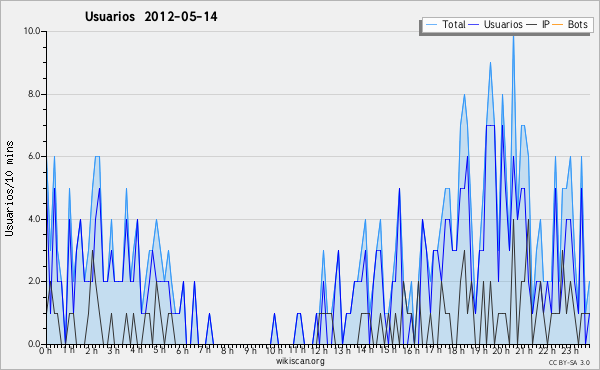Click the 20 h x-axis marker
This screenshot has height=370, width=600.
499,350
